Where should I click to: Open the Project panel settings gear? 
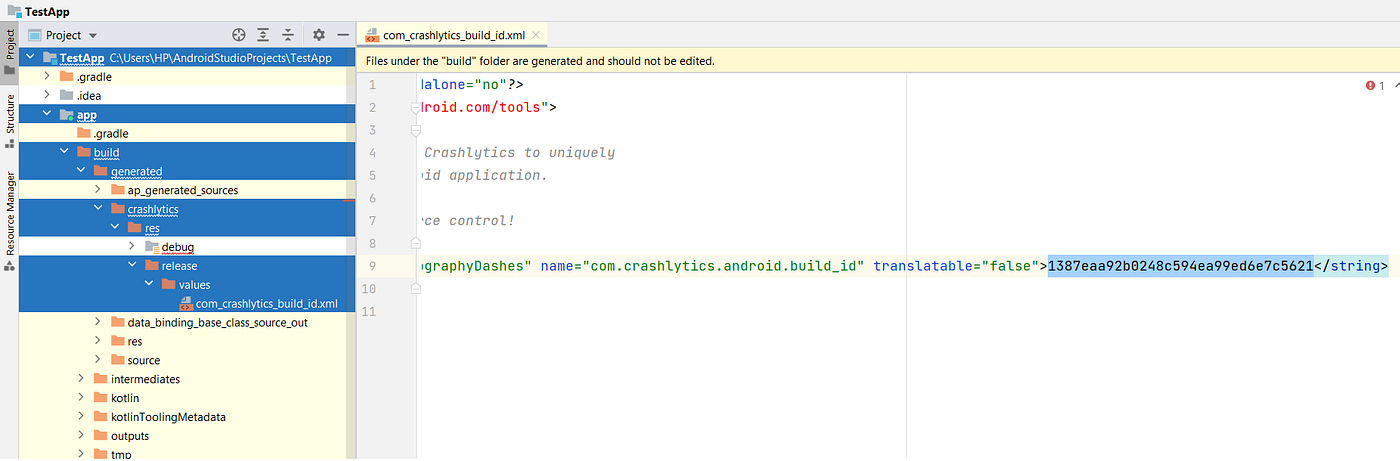319,35
